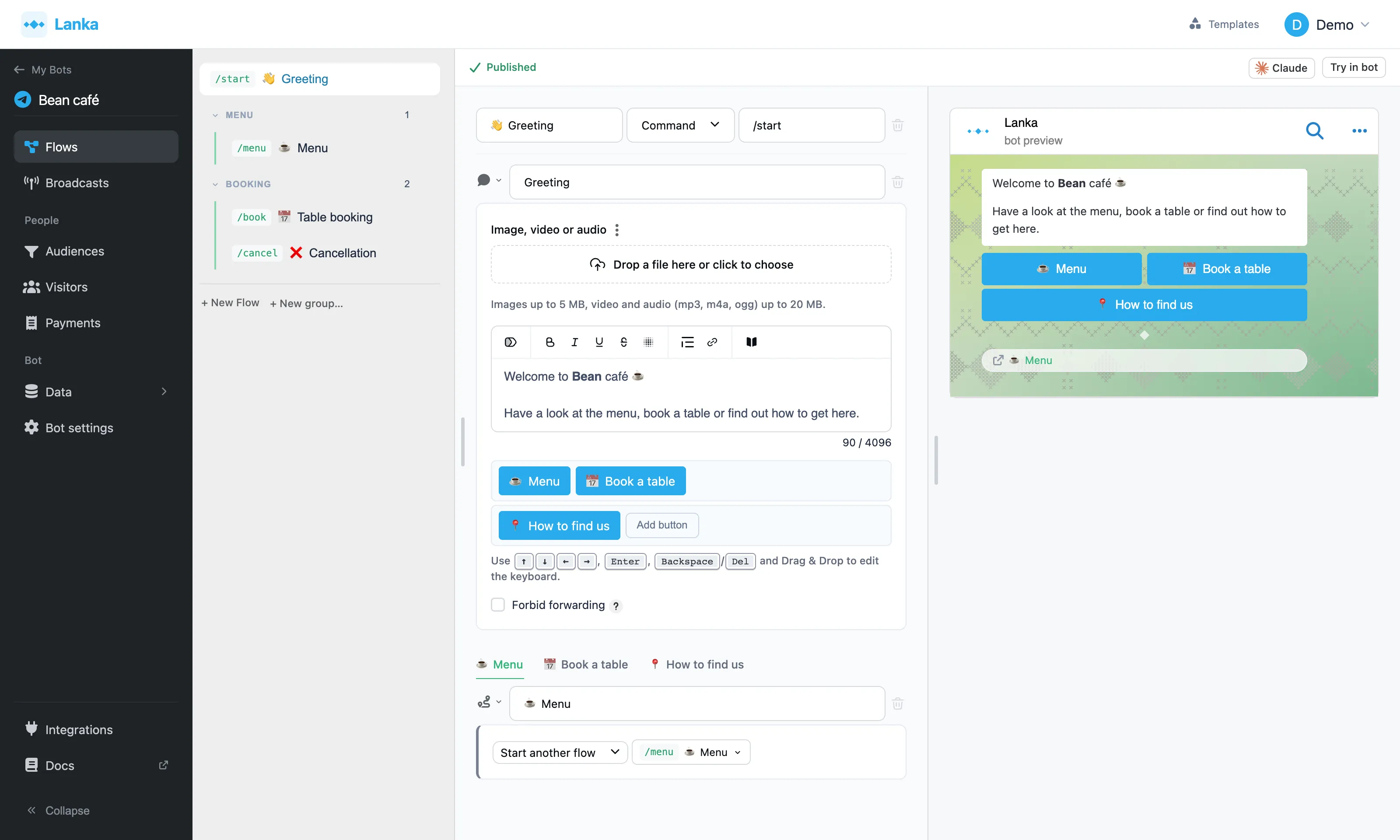
Task: Collapse the BOOKING flow group
Action: [215, 184]
